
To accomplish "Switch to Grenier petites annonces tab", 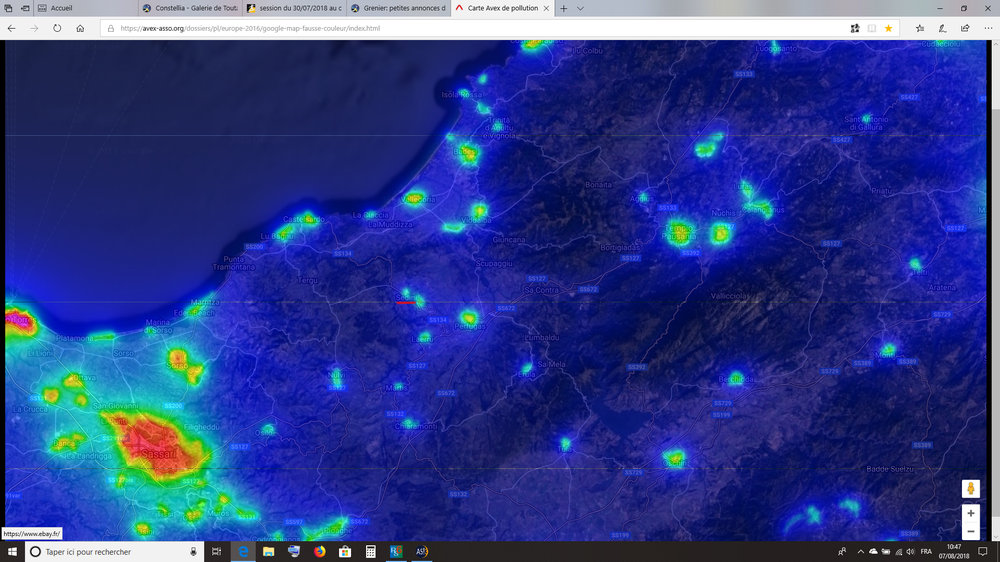I will 399,8.
